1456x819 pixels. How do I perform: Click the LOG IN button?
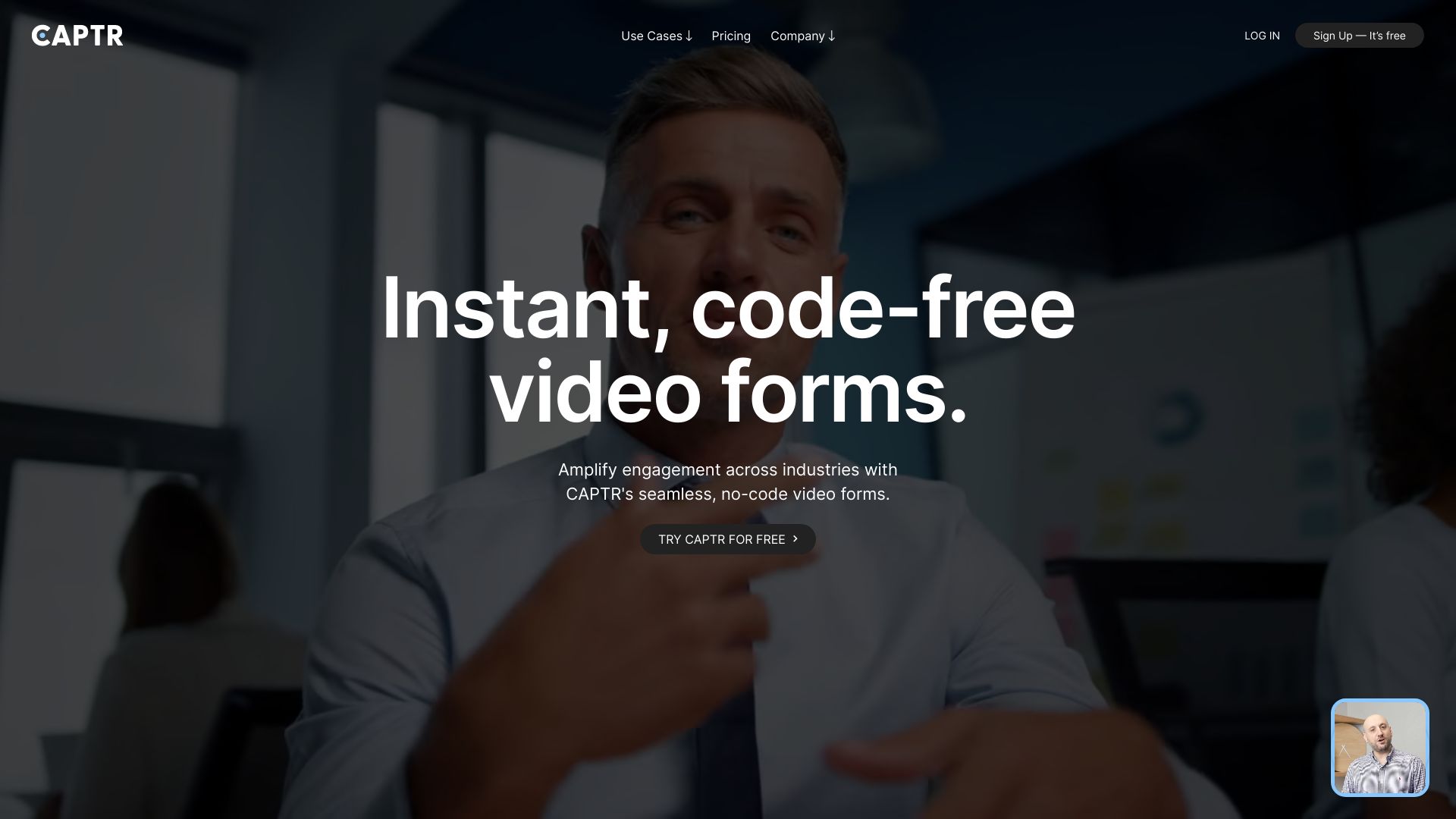pyautogui.click(x=1262, y=35)
